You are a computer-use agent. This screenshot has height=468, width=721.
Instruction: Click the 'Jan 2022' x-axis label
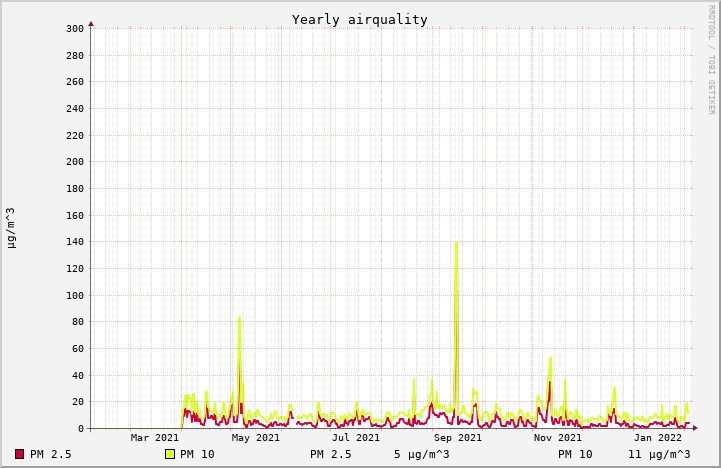(658, 438)
